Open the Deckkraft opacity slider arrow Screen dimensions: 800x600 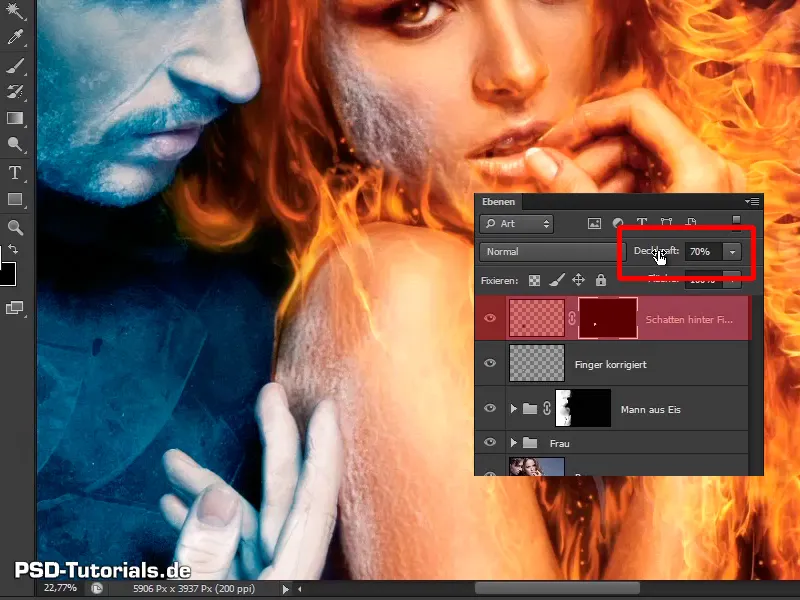point(732,252)
